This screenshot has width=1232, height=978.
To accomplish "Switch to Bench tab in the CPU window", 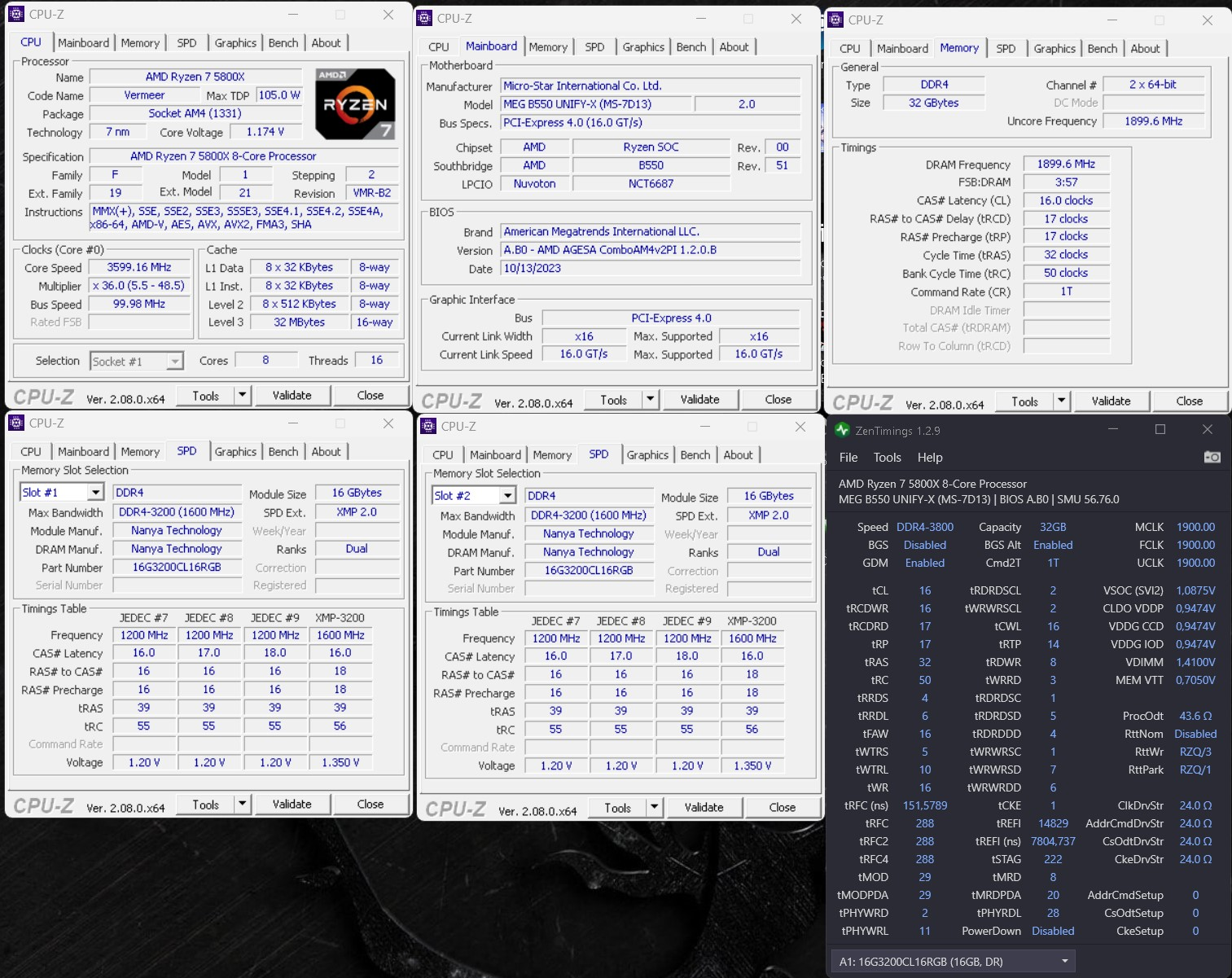I will pyautogui.click(x=283, y=42).
